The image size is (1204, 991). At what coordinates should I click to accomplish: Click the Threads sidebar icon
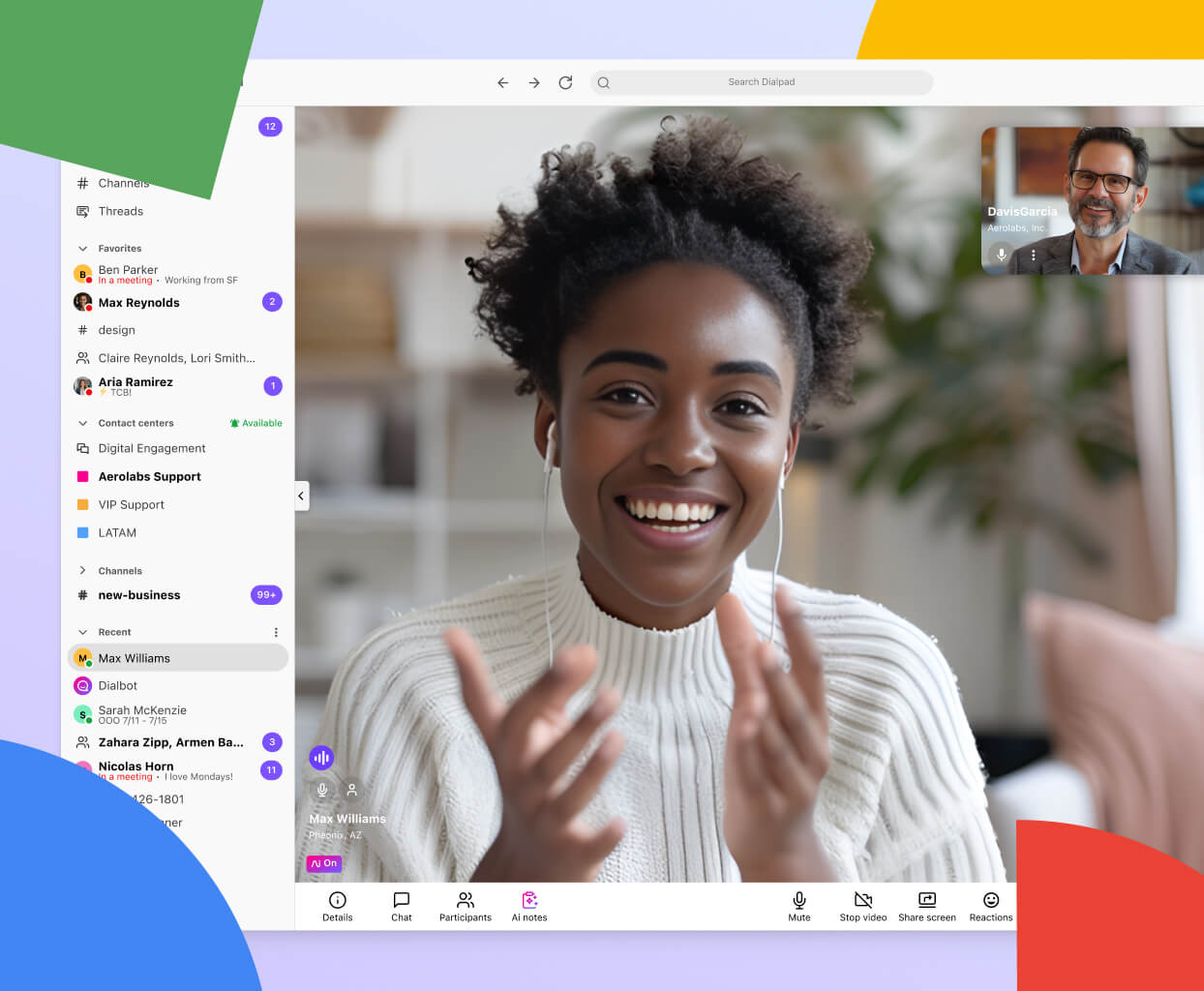pos(82,211)
